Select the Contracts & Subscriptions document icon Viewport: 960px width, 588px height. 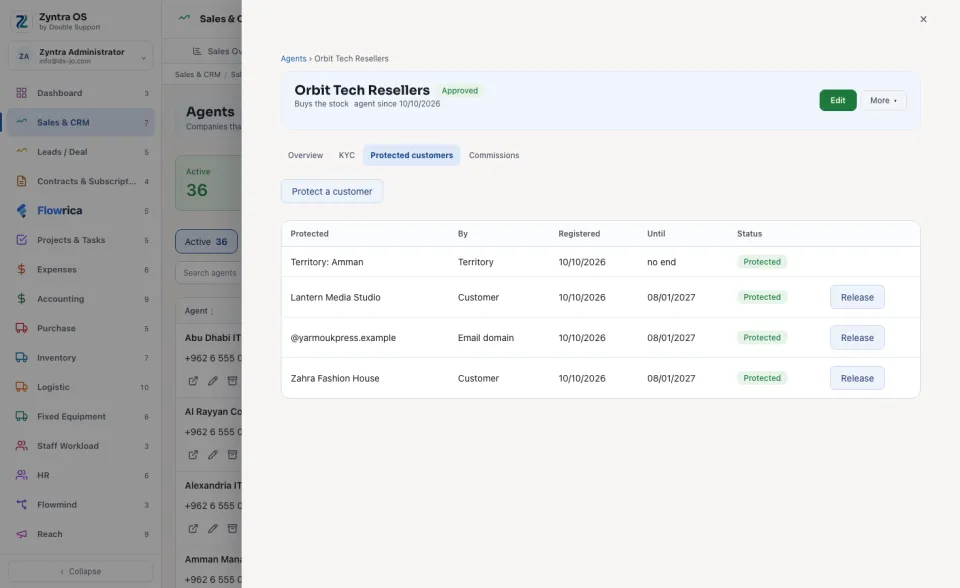pos(21,181)
